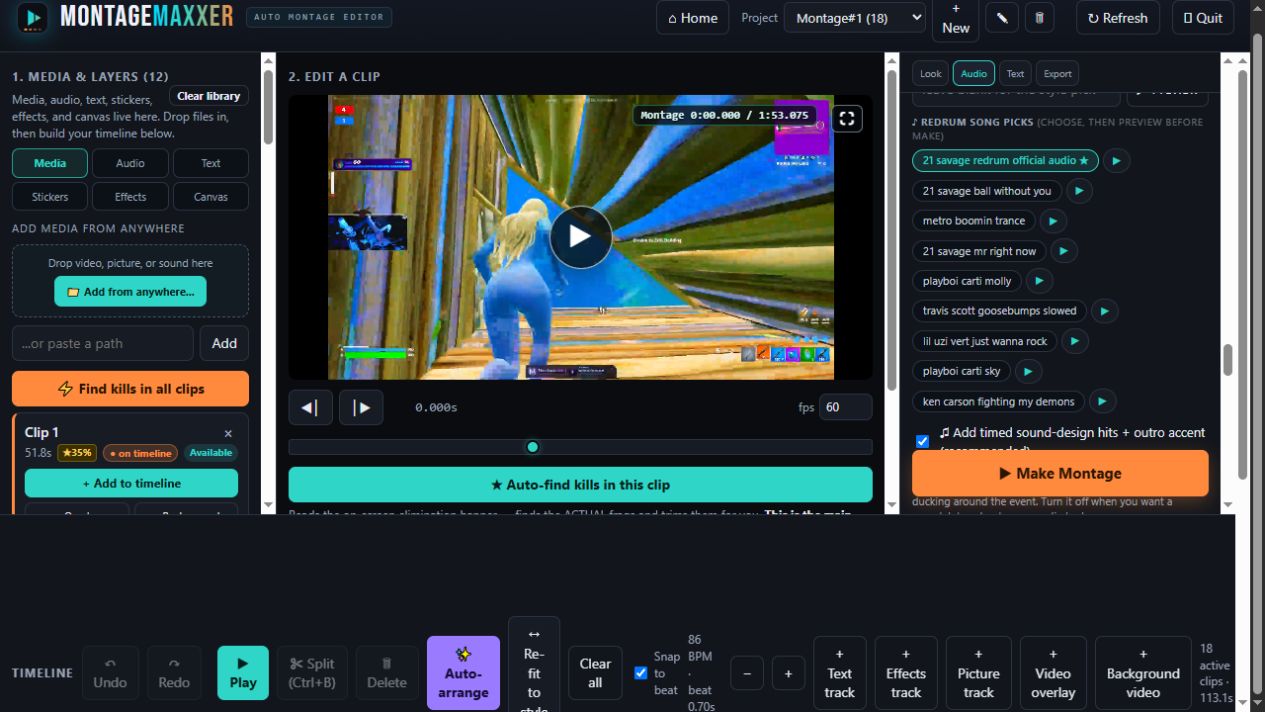The width and height of the screenshot is (1265, 712).
Task: Step forward one frame in clip
Action: [361, 407]
